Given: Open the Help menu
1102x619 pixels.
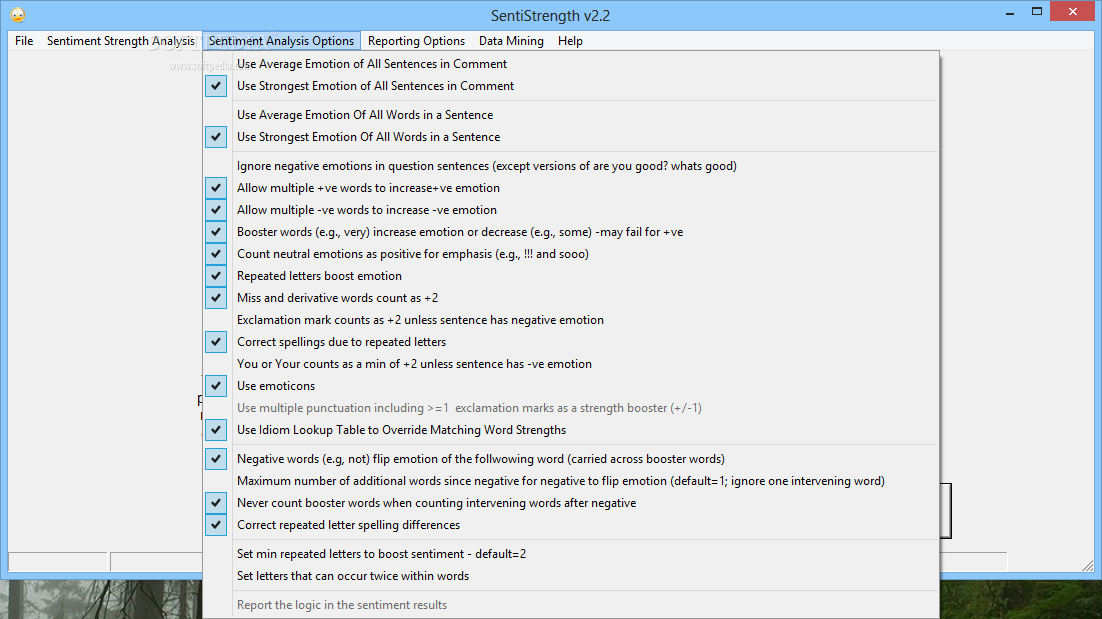Looking at the screenshot, I should pos(570,41).
